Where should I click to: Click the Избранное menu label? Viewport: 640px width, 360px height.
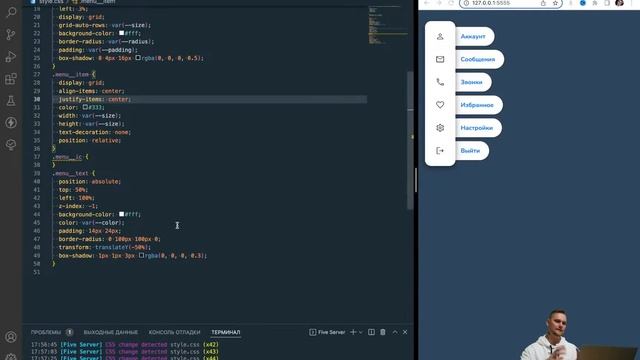point(477,105)
